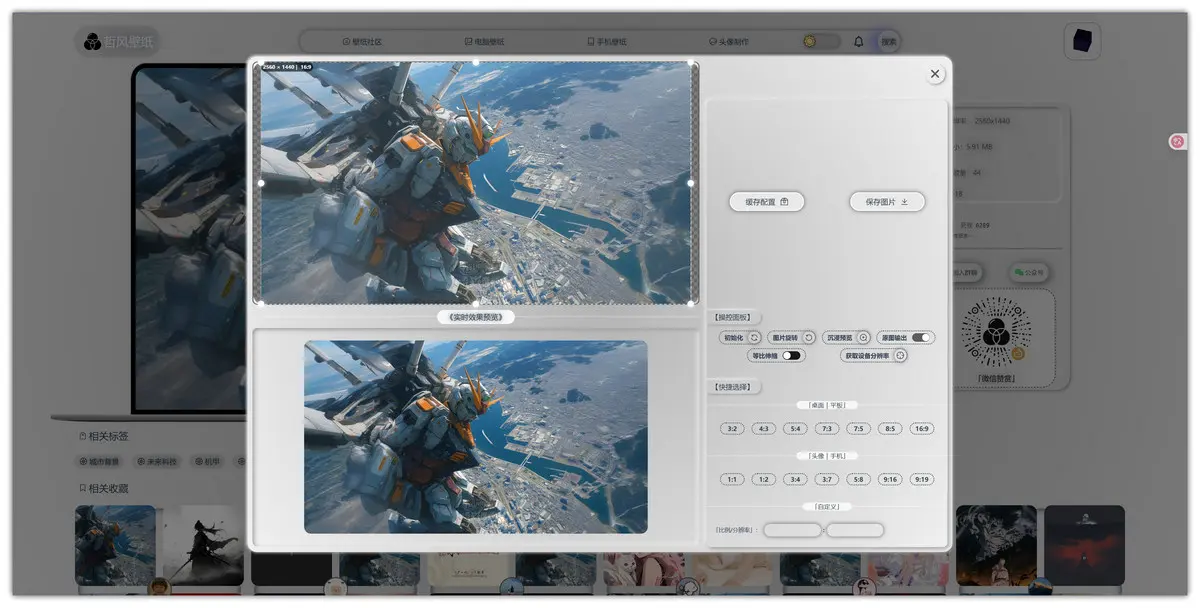
Task: Click the crop box bottom-right handle
Action: click(x=691, y=302)
